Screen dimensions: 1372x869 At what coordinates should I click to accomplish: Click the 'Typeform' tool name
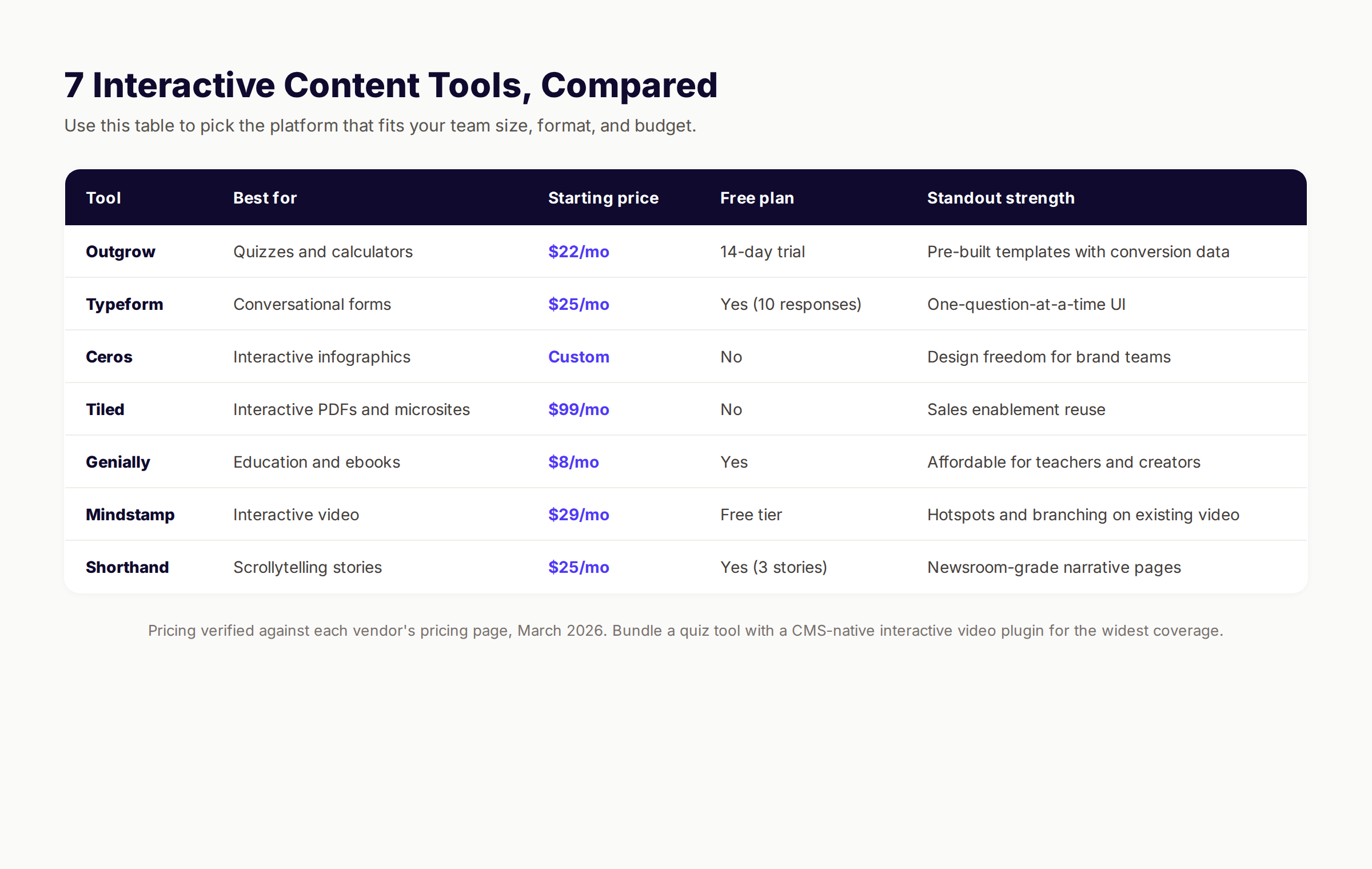[x=125, y=304]
